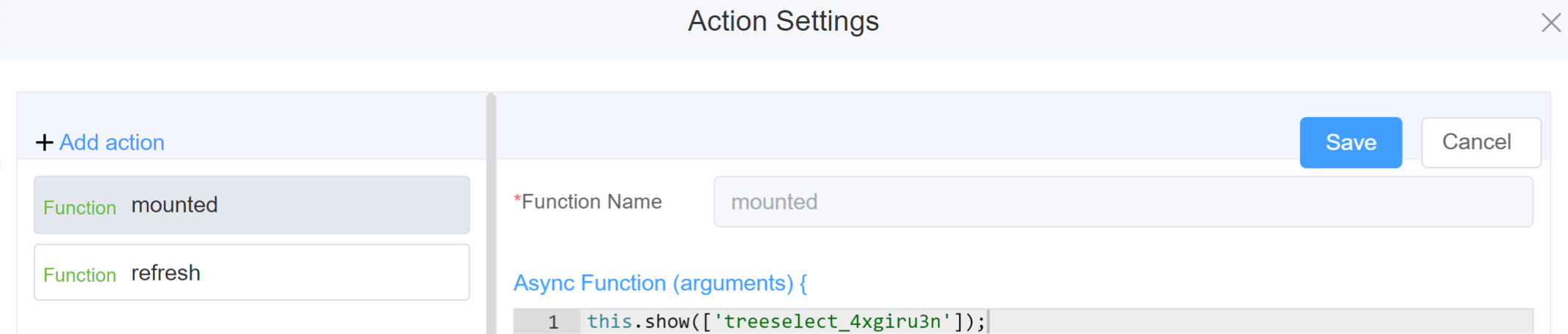Select the mounted function in the list
The image size is (1568, 334).
point(252,205)
